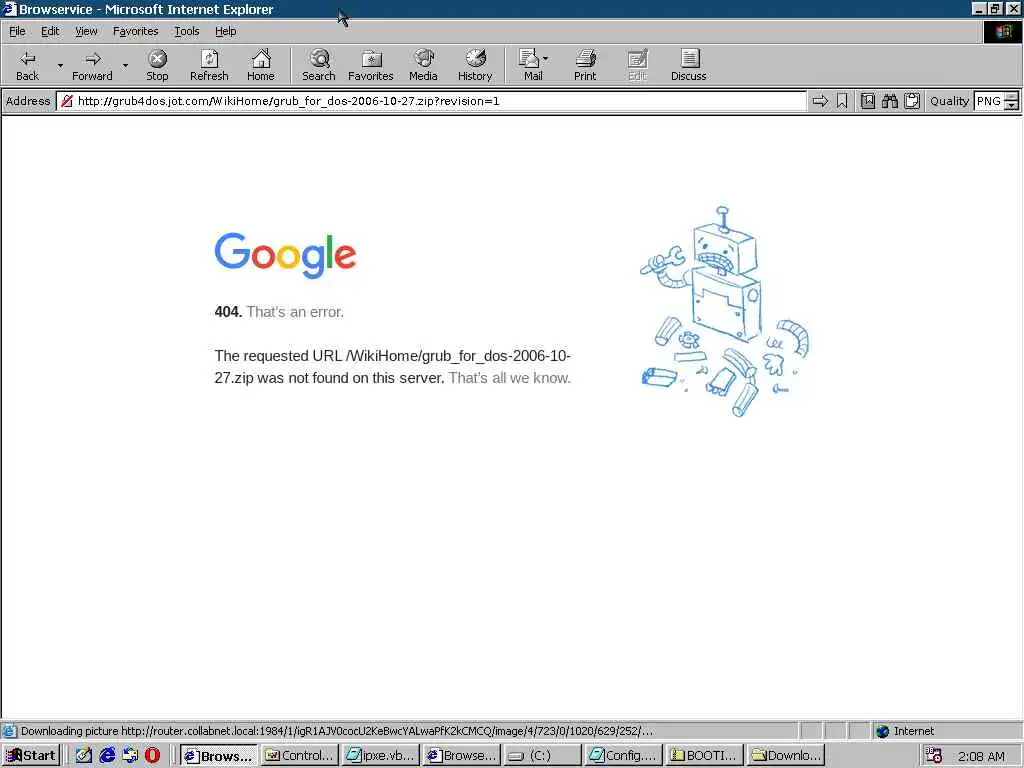Open the Favorites toolbar pane
Screen dimensions: 1024x768
370,65
